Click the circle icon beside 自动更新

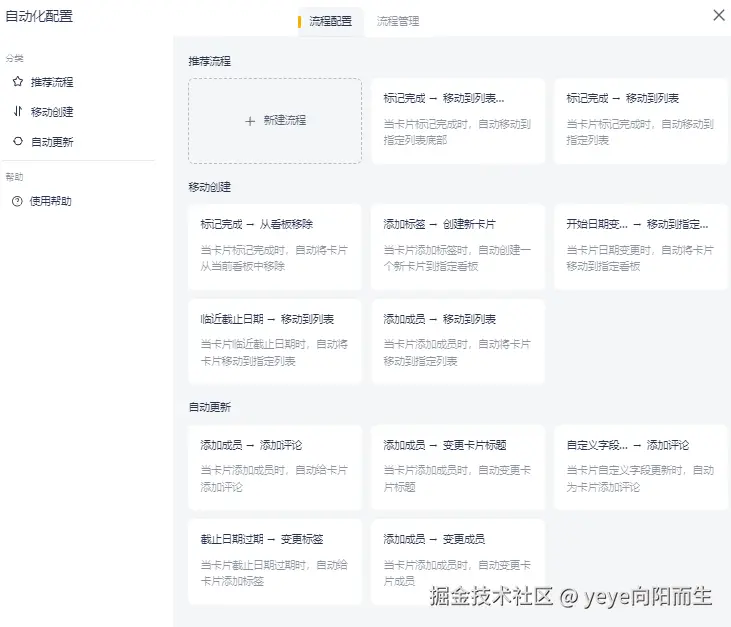pyautogui.click(x=18, y=141)
